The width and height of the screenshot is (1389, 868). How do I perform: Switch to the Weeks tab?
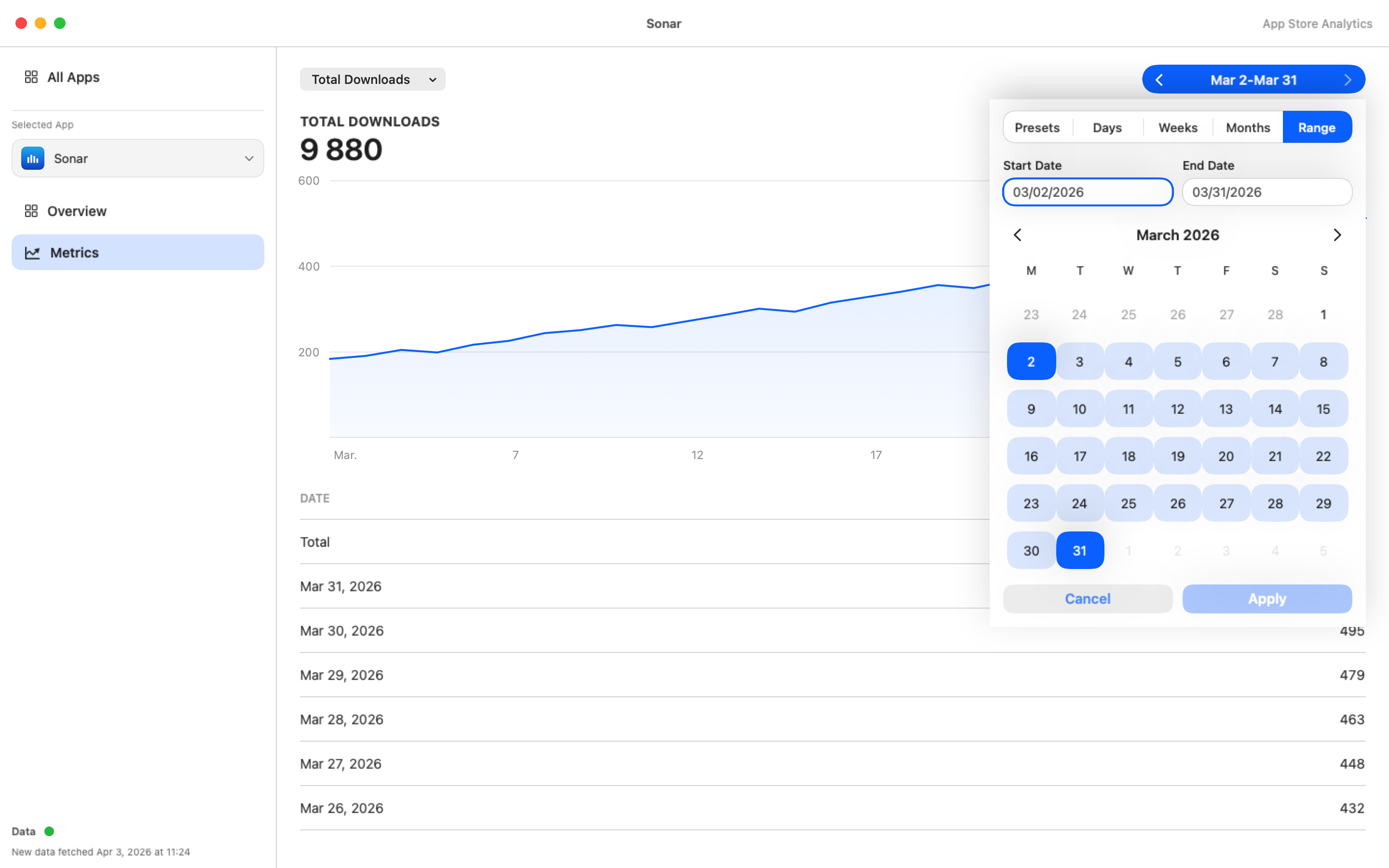point(1178,127)
